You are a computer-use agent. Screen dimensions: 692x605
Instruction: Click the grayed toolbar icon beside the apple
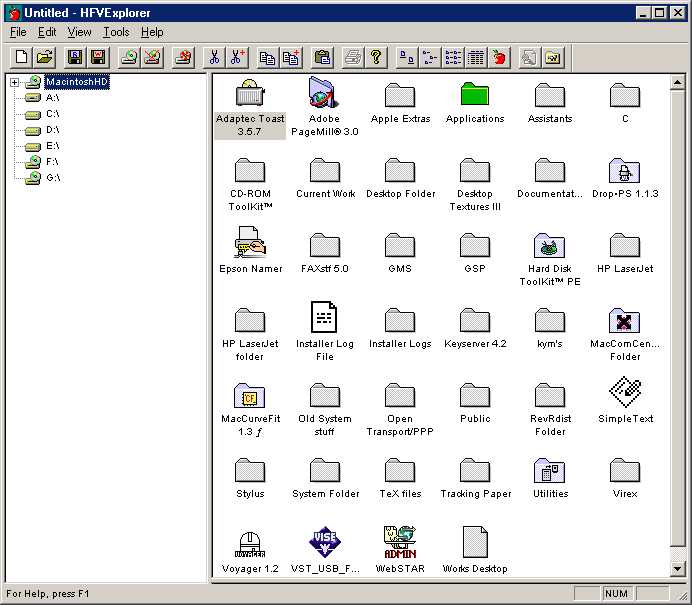click(x=529, y=57)
